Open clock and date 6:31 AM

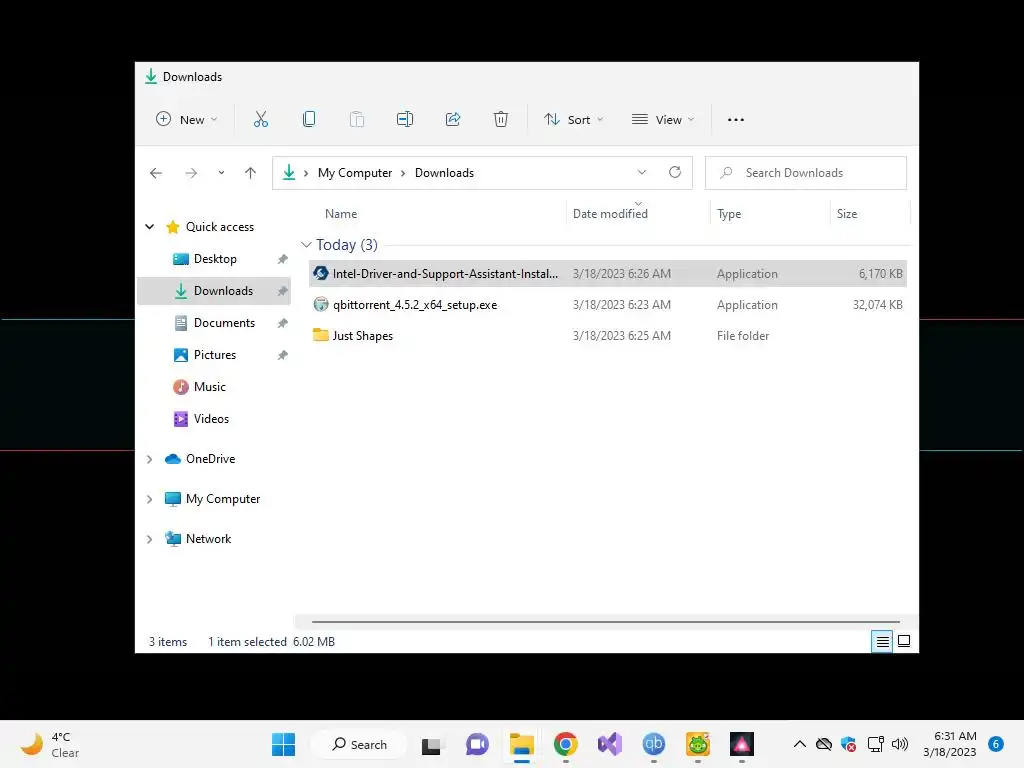click(950, 744)
